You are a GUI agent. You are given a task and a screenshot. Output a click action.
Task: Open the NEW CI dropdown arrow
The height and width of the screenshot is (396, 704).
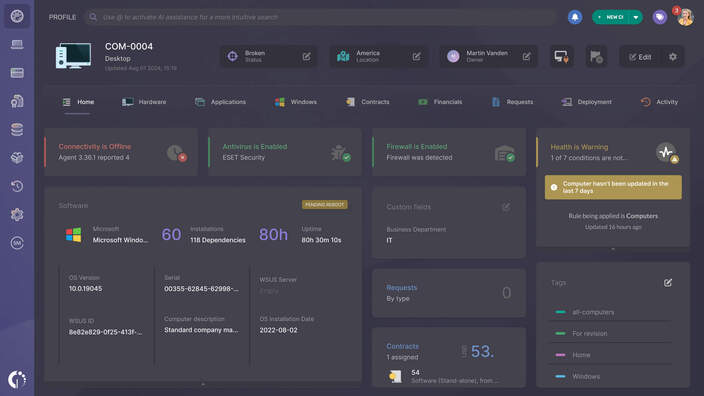click(636, 17)
